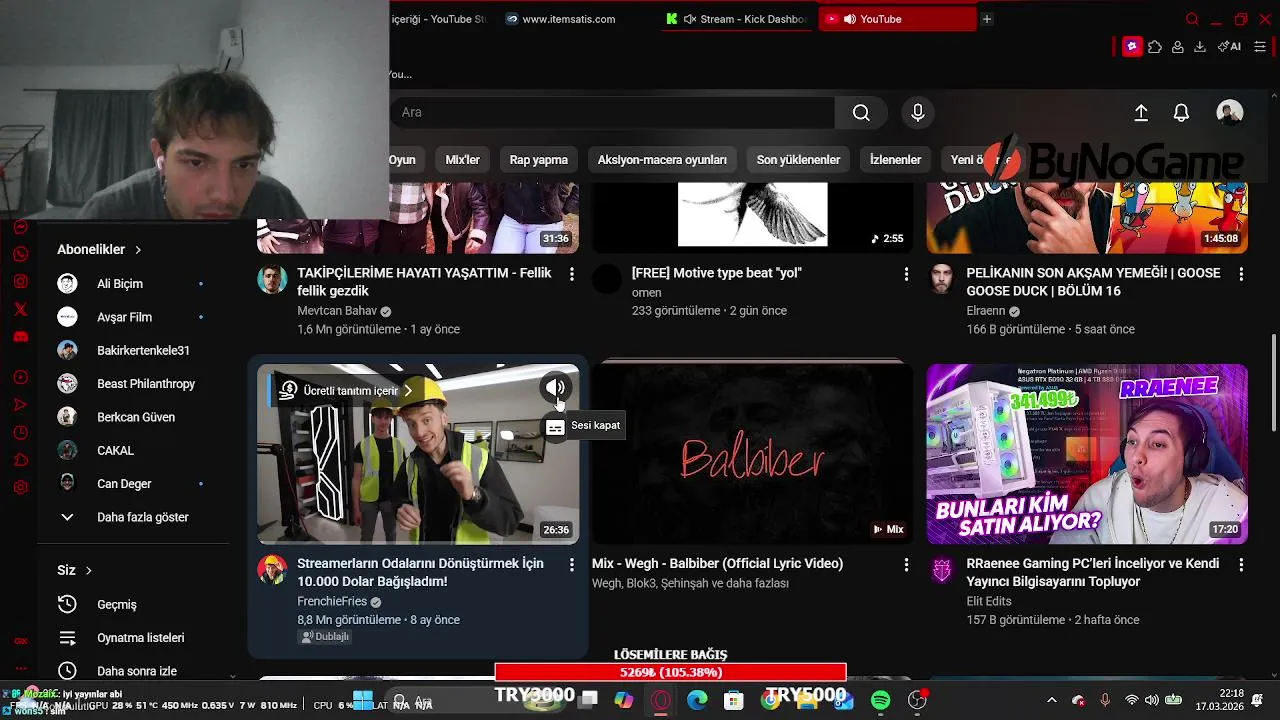Open FrenchieFries channel link
This screenshot has width=1280, height=720.
(x=331, y=602)
